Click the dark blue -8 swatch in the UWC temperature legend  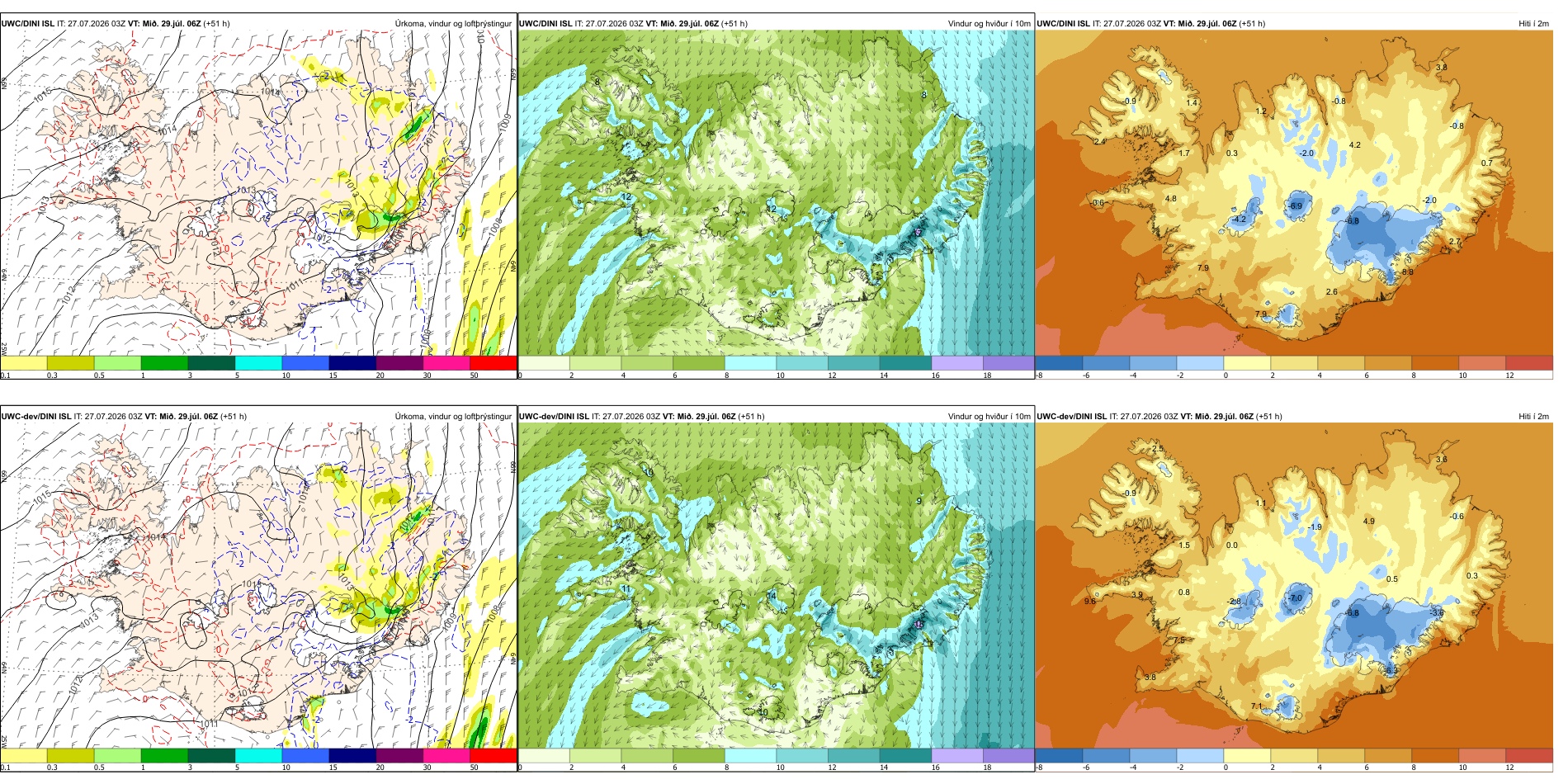click(x=1059, y=362)
